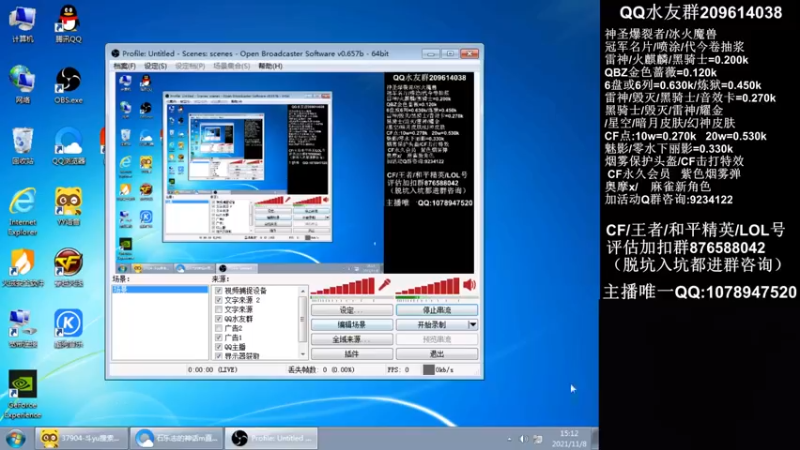Enable the 广告2 source checkbox

tap(219, 328)
